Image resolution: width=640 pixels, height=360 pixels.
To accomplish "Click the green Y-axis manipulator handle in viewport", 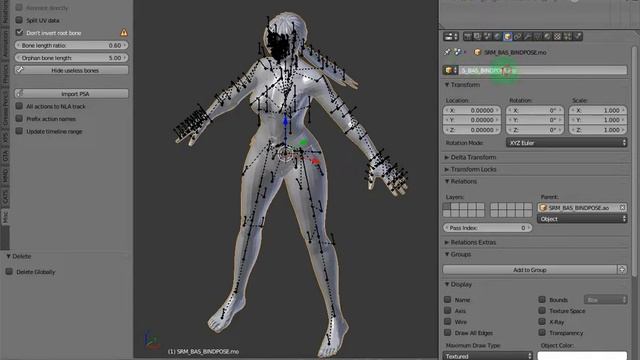I will (303, 142).
